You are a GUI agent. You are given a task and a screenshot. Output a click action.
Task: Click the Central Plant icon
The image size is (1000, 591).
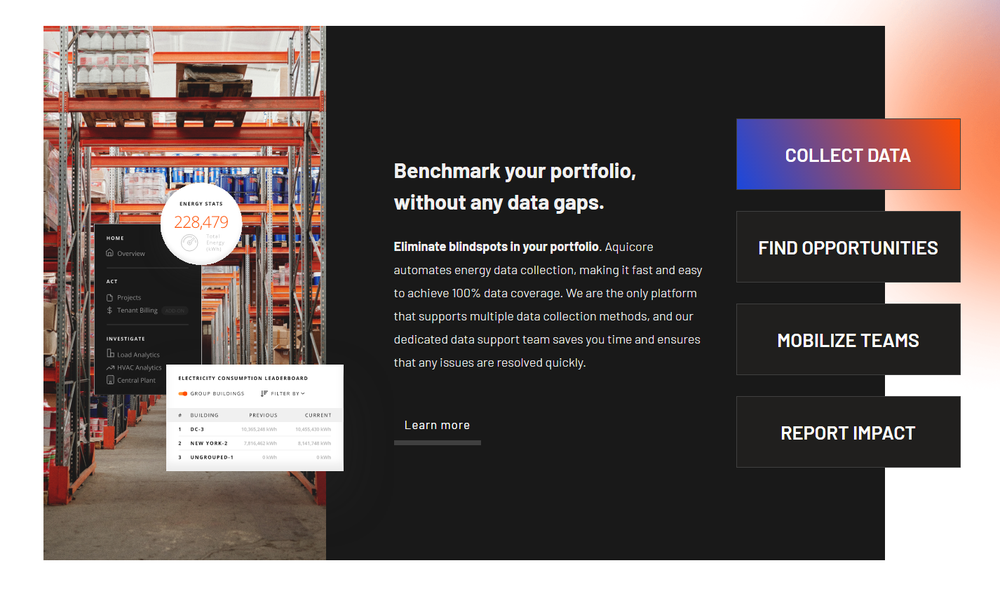tap(110, 381)
